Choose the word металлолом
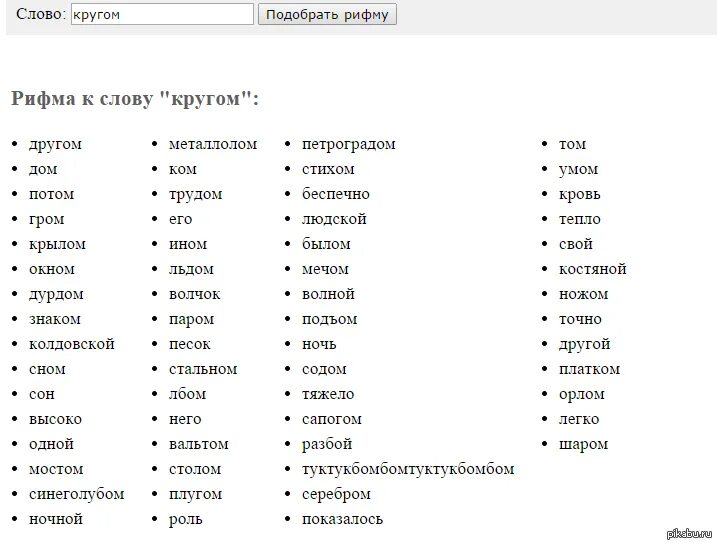This screenshot has height=545, width=717. click(x=213, y=144)
